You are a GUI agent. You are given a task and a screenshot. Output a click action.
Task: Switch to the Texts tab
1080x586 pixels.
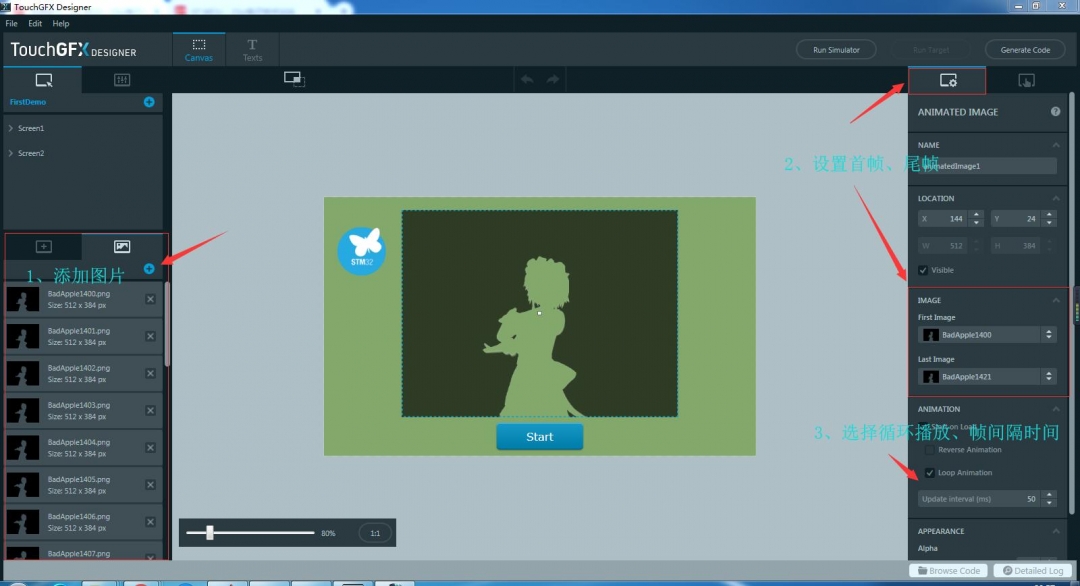point(252,50)
